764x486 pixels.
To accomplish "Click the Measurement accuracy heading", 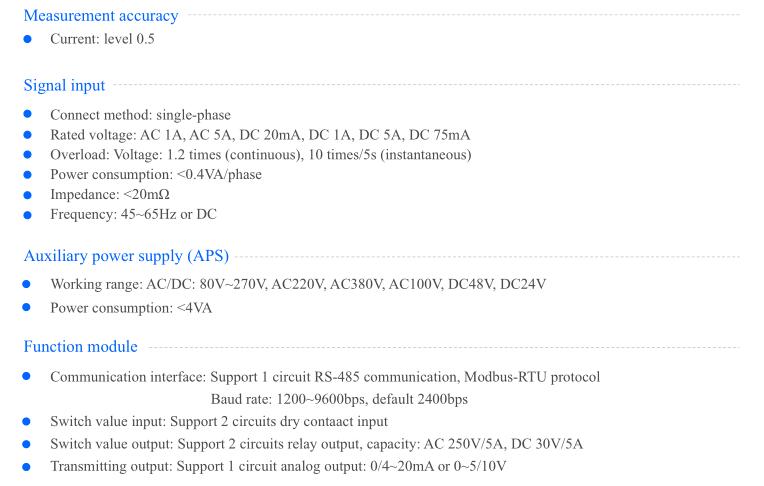I will 101,16.
